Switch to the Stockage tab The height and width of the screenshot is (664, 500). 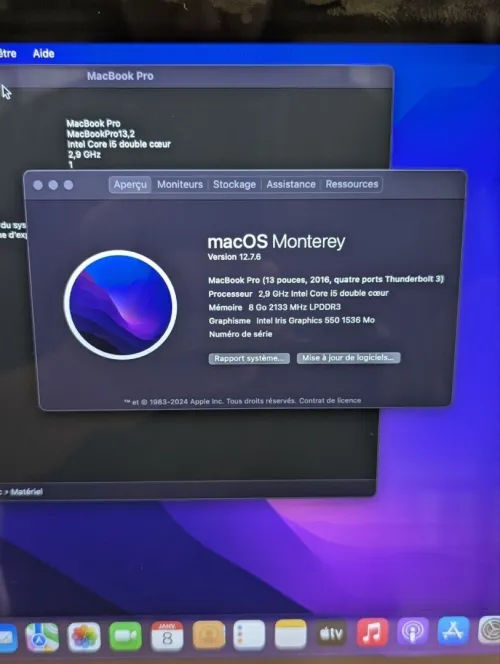click(x=234, y=184)
